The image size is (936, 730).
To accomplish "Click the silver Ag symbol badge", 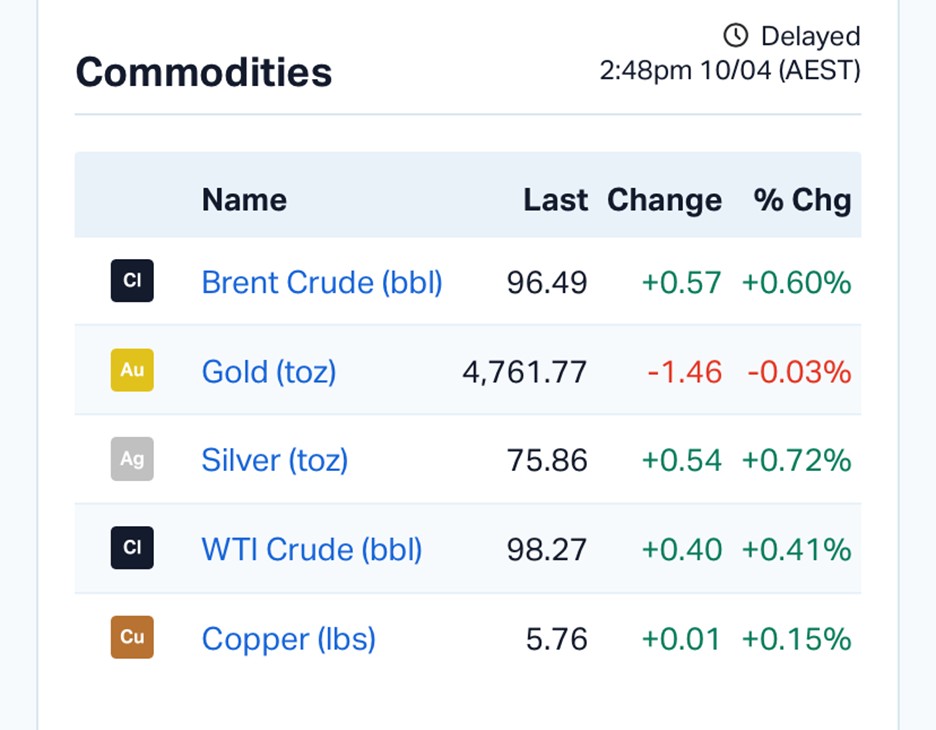I will pos(132,459).
